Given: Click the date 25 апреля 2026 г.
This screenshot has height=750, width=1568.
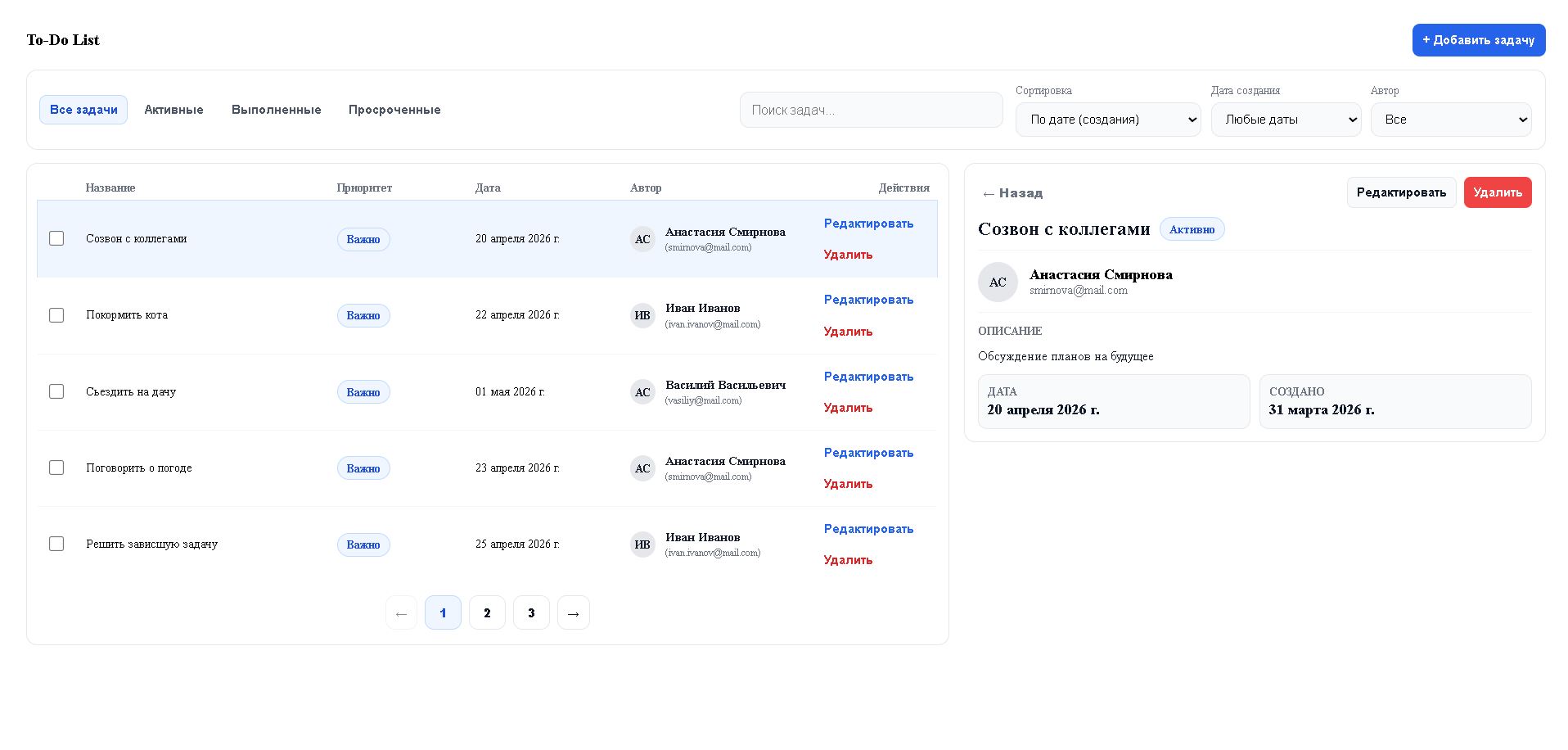Looking at the screenshot, I should tap(517, 544).
